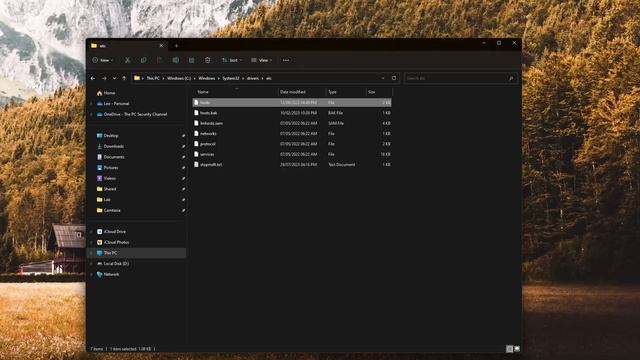The height and width of the screenshot is (360, 640).
Task: Open Documents in quick access
Action: tap(114, 157)
